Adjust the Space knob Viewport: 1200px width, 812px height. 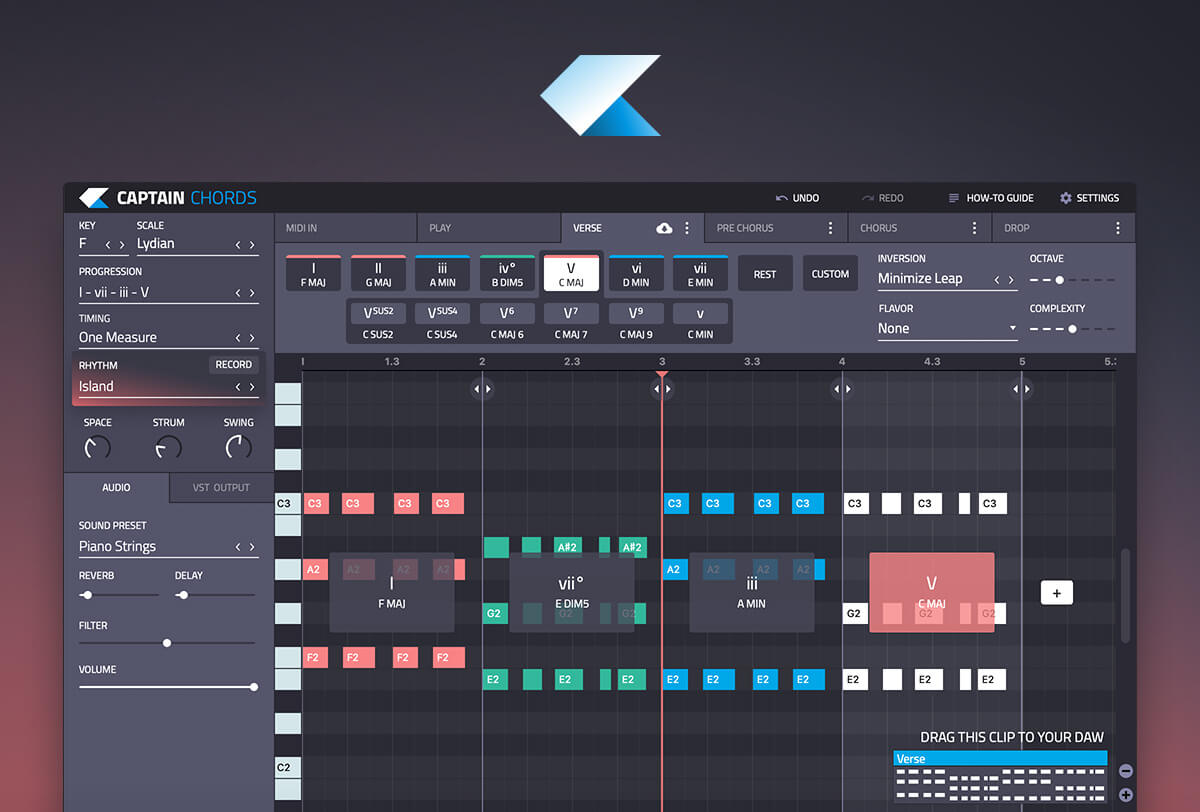click(97, 447)
